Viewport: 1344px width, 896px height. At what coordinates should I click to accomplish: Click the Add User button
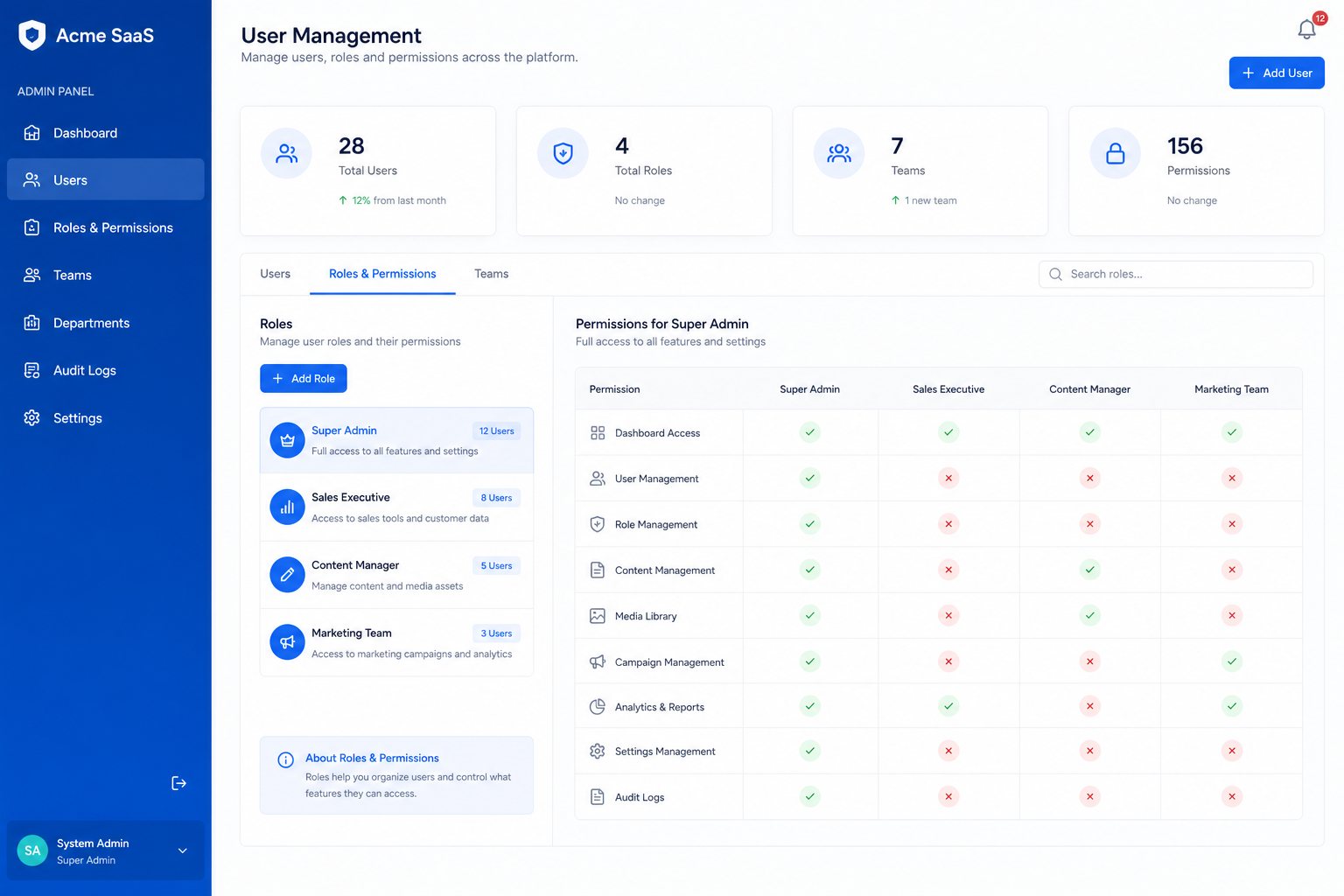pos(1277,73)
